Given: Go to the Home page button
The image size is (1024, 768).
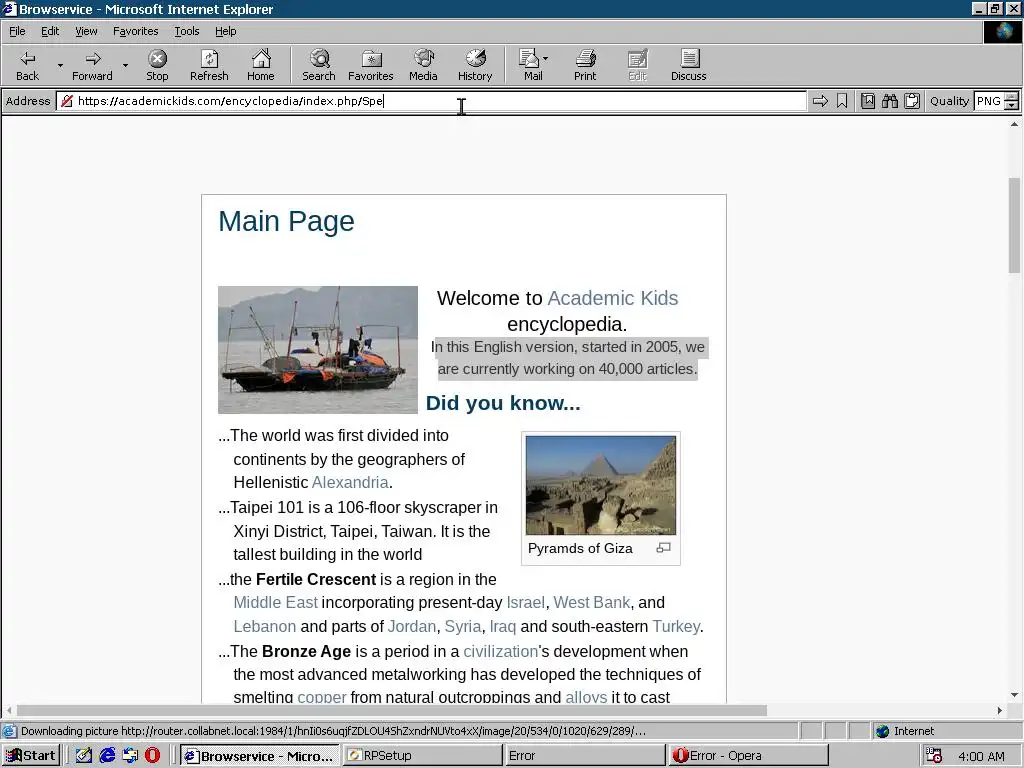Looking at the screenshot, I should (261, 65).
